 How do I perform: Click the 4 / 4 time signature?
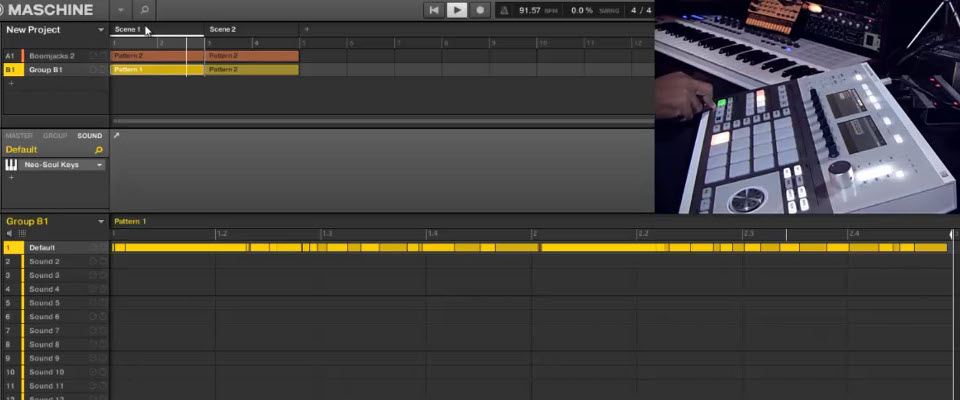click(x=641, y=10)
